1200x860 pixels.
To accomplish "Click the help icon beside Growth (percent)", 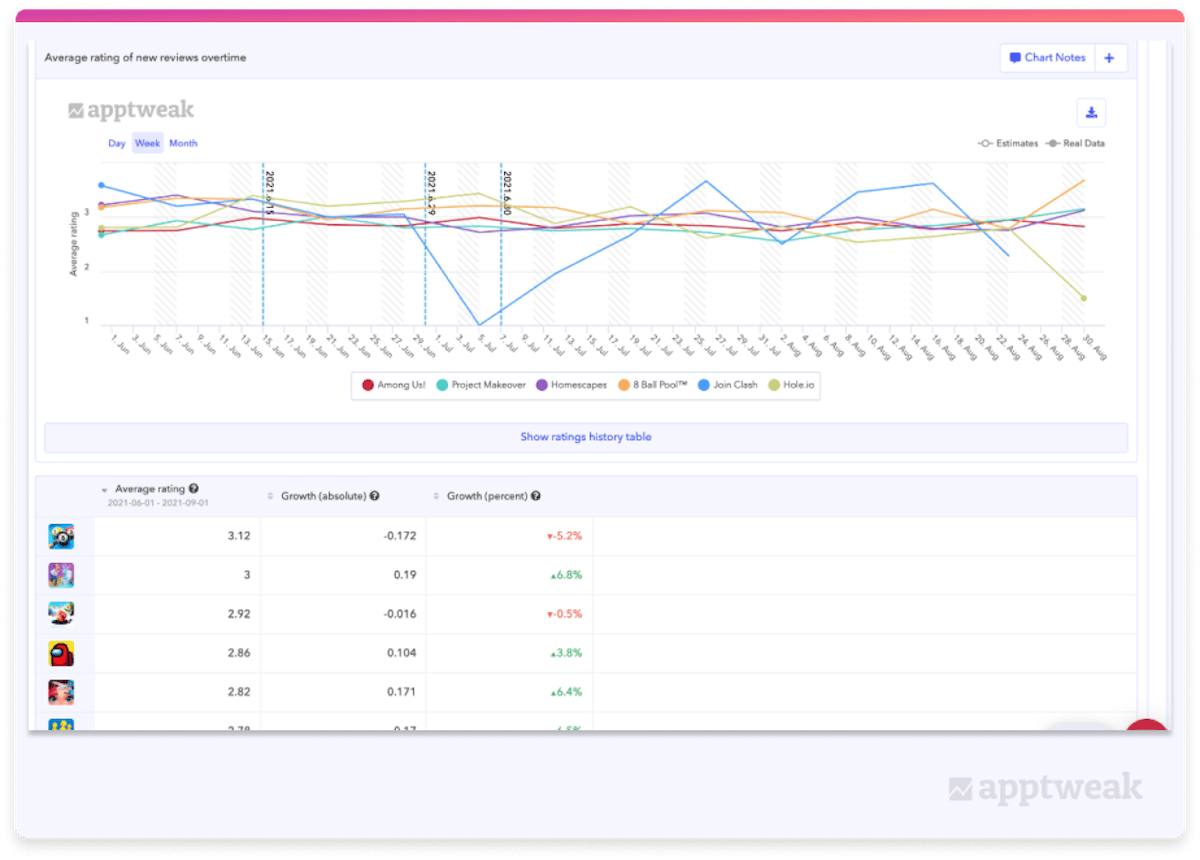I will click(x=536, y=496).
